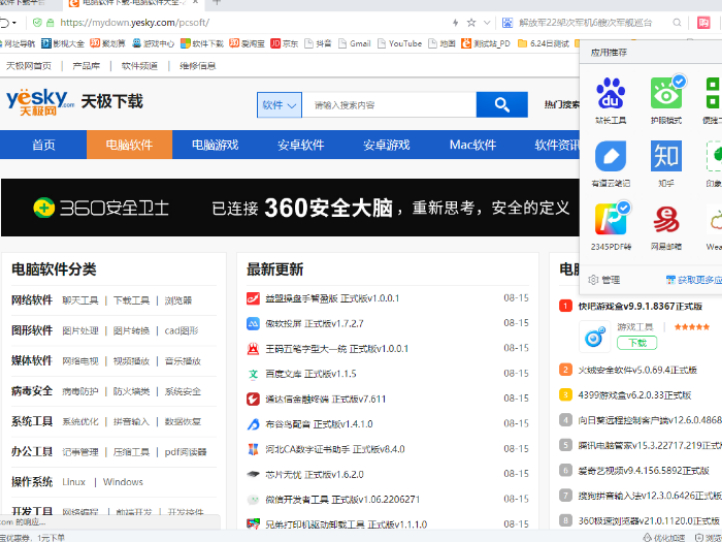Viewport: 722px width, 542px height.
Task: Click the address bar URL
Action: (x=135, y=22)
